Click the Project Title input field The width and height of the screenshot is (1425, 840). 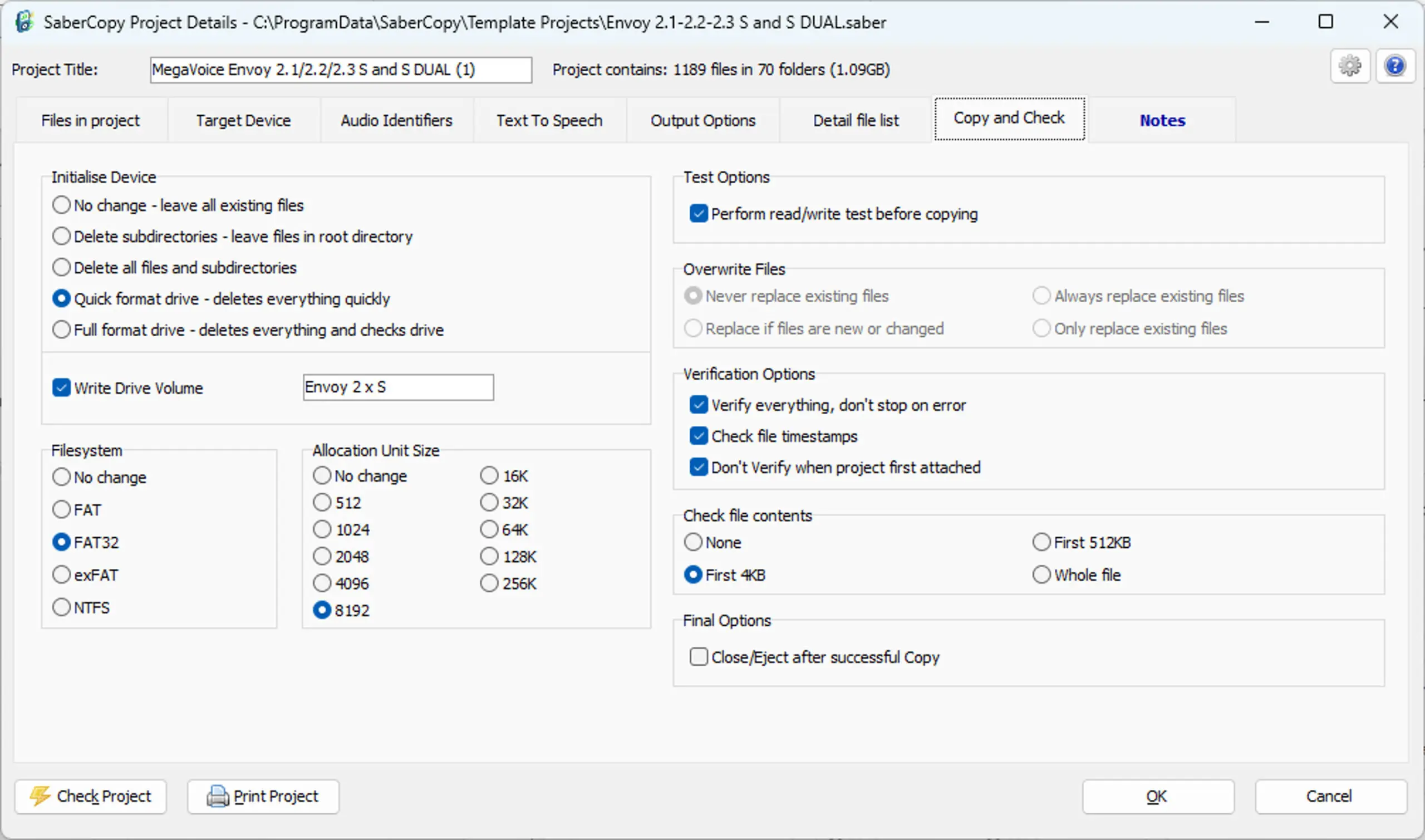(x=341, y=70)
